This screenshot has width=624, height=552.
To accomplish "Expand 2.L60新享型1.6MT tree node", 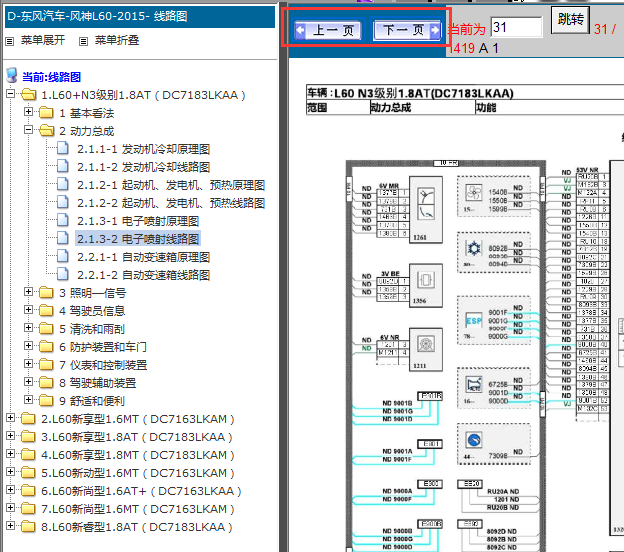I will 10,417.
